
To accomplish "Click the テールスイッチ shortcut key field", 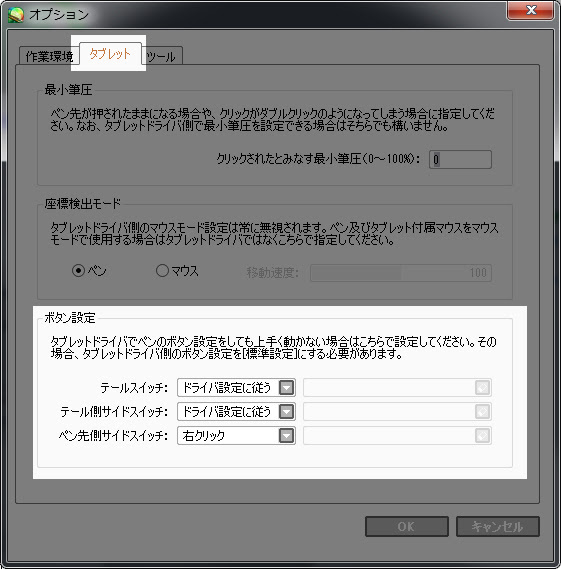I will (397, 388).
